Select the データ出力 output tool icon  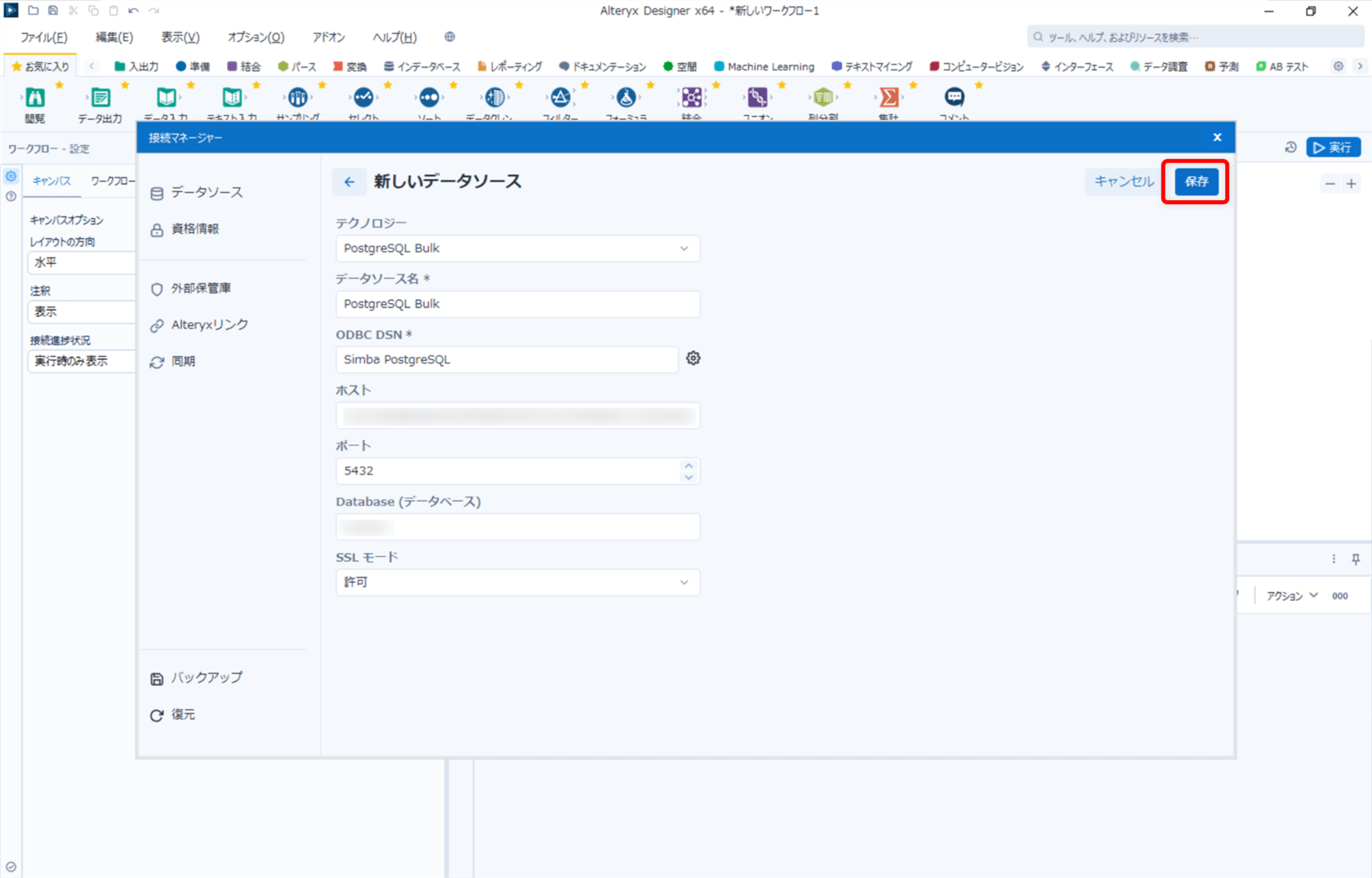point(101,97)
